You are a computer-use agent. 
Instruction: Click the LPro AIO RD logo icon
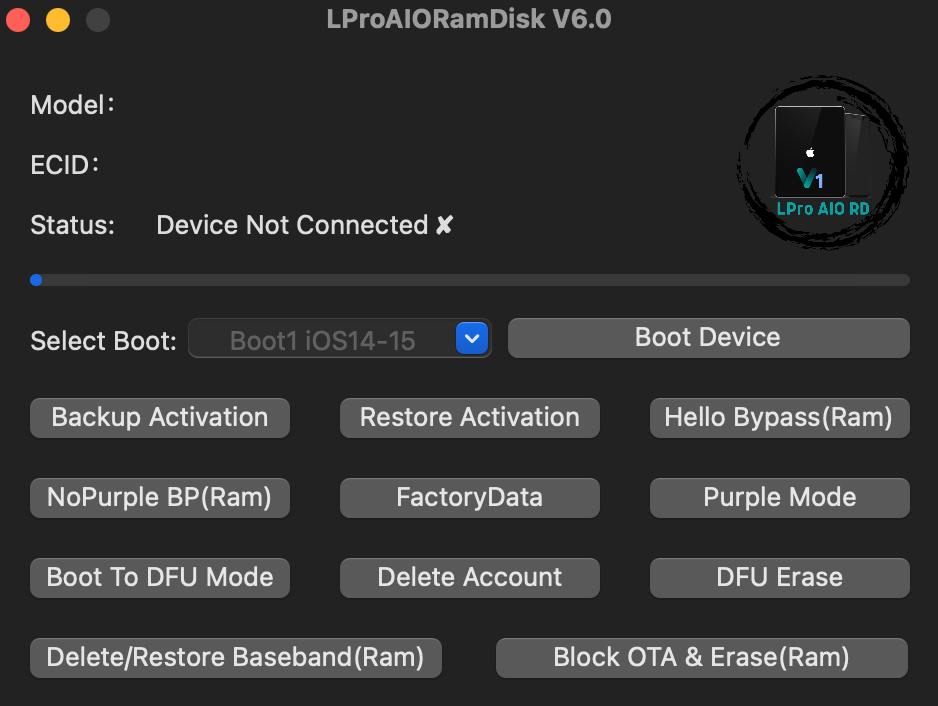(x=823, y=162)
